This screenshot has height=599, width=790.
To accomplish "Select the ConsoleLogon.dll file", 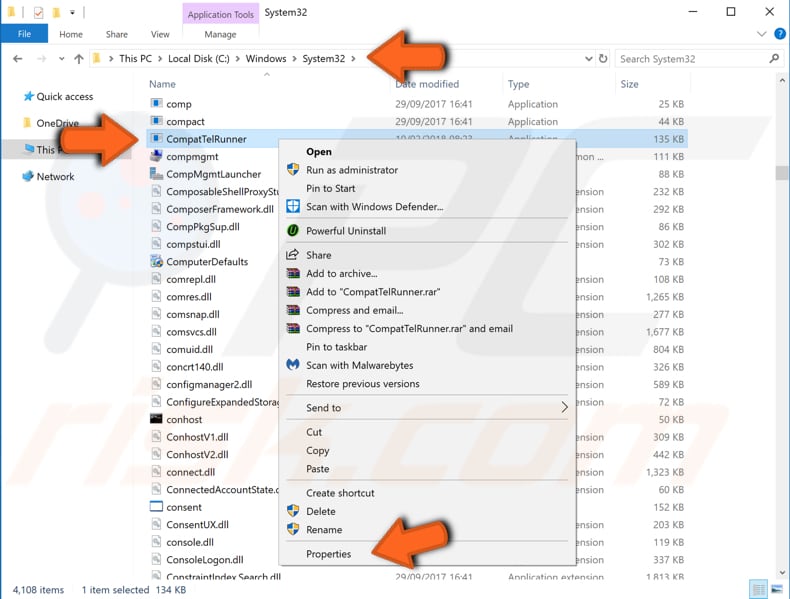I will pos(205,559).
